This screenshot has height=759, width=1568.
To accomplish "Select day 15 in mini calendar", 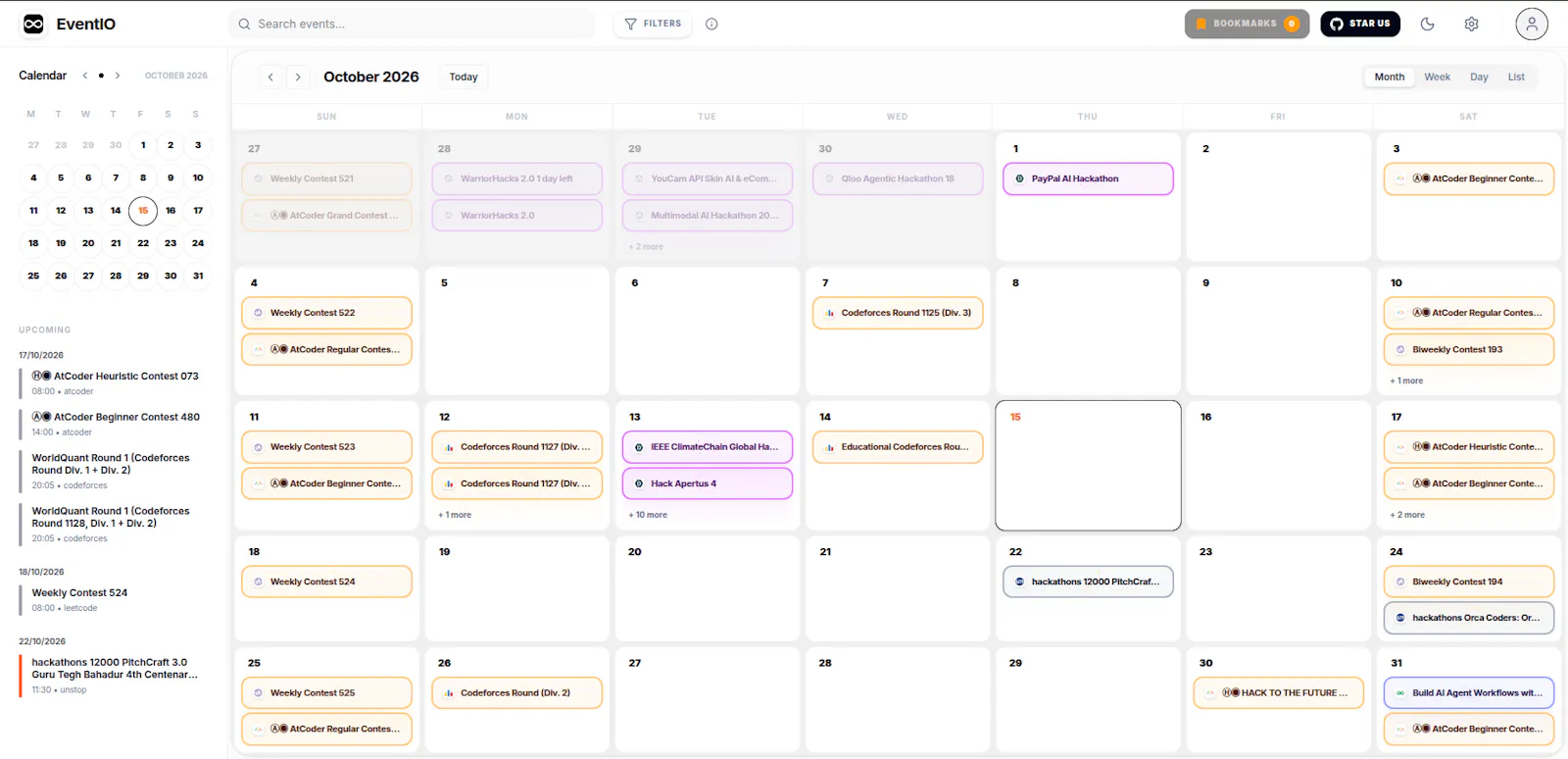I will point(143,210).
